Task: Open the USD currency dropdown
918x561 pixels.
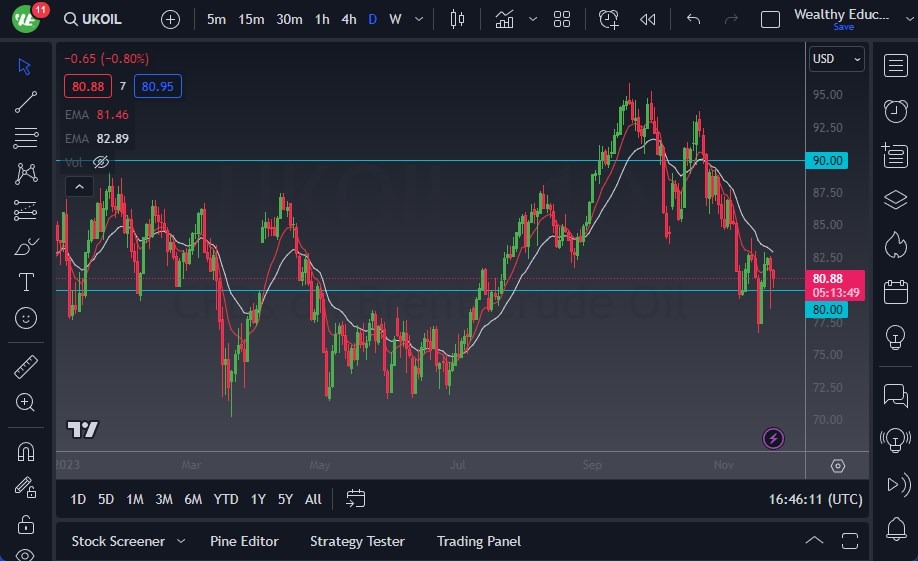Action: [x=836, y=59]
